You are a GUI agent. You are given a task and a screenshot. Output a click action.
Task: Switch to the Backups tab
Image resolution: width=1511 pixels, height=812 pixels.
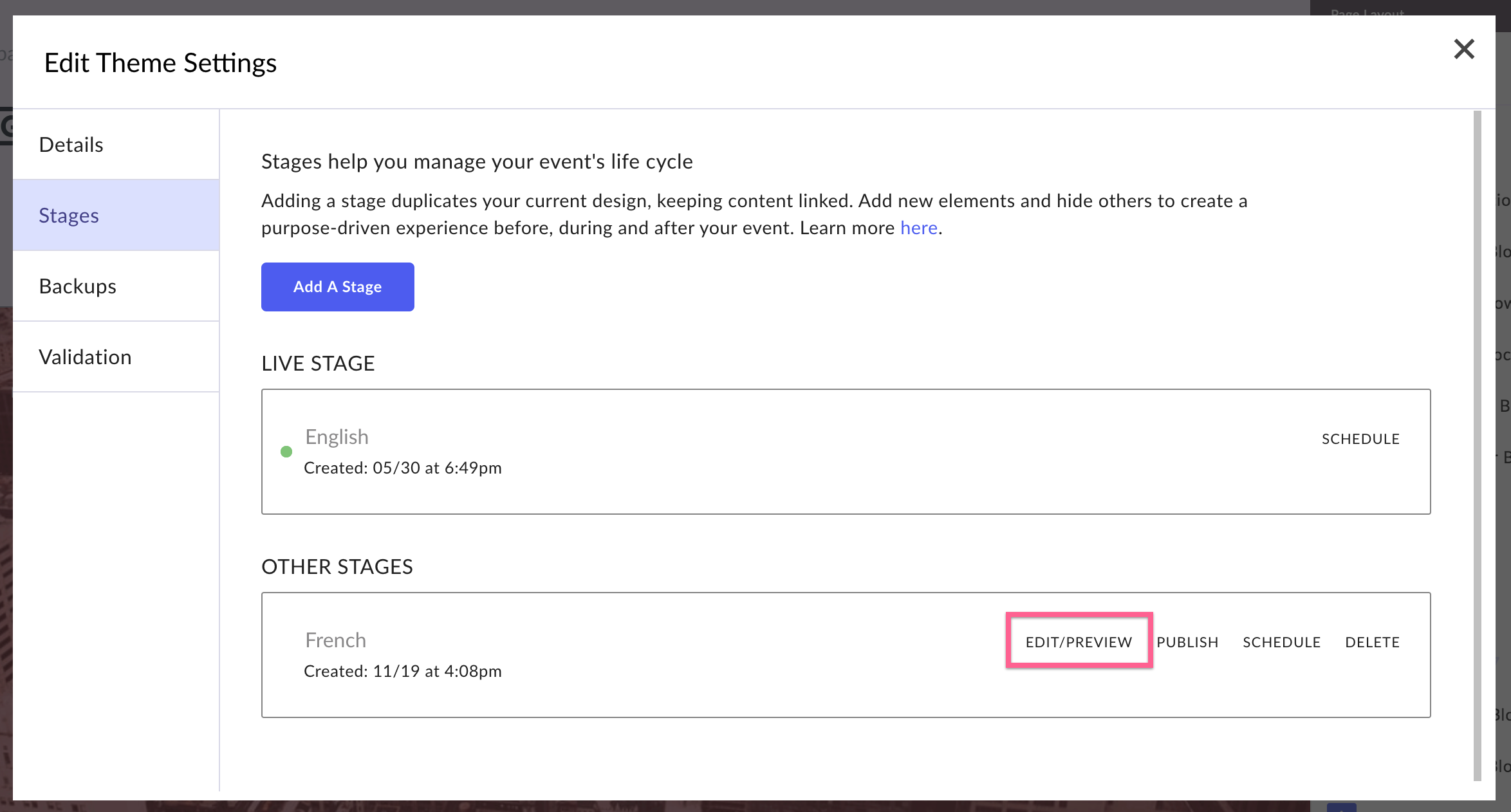pyautogui.click(x=116, y=286)
